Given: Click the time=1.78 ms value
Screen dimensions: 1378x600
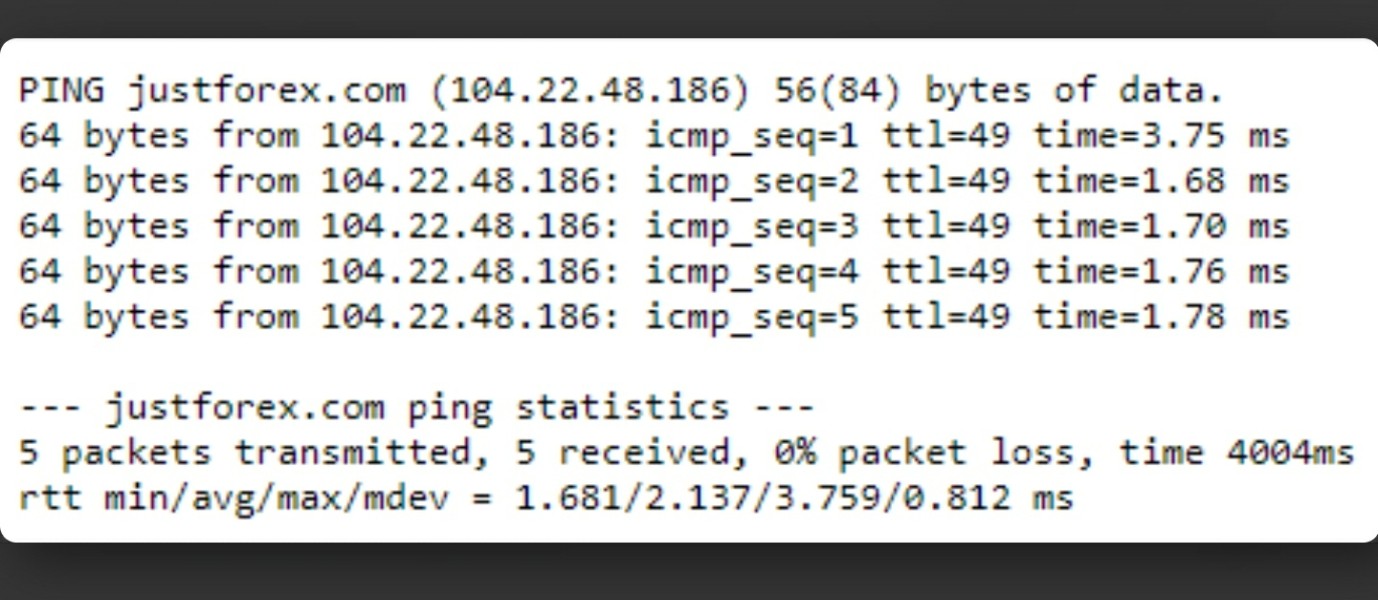Looking at the screenshot, I should pyautogui.click(x=1161, y=316).
